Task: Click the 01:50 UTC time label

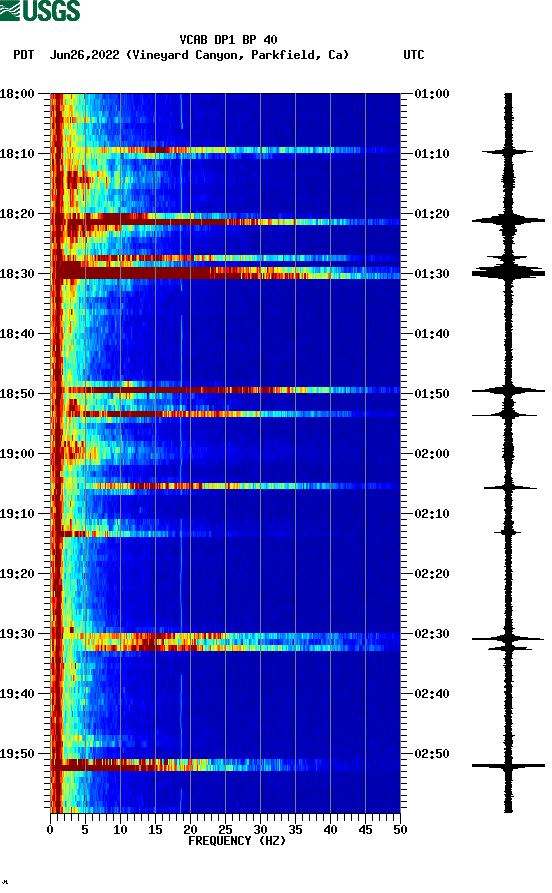Action: [432, 394]
